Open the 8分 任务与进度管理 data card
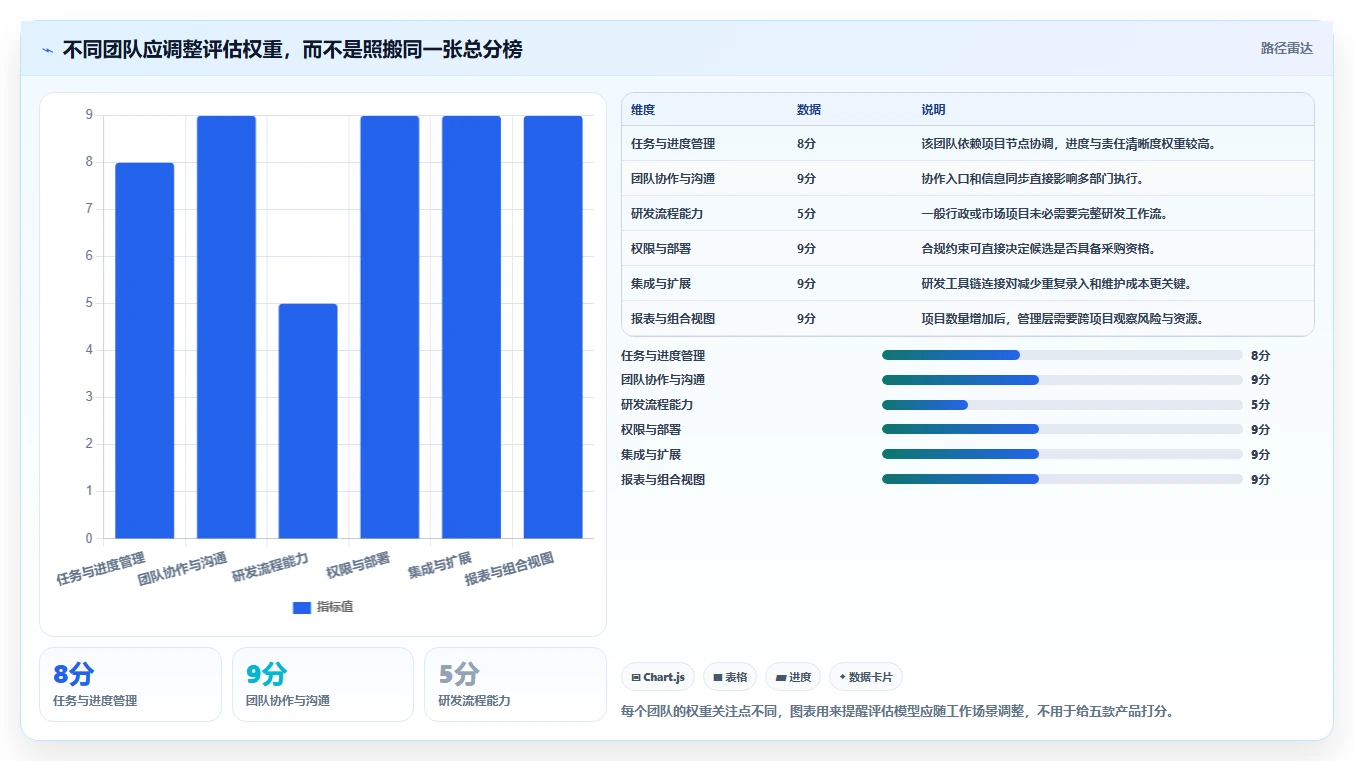 point(130,684)
